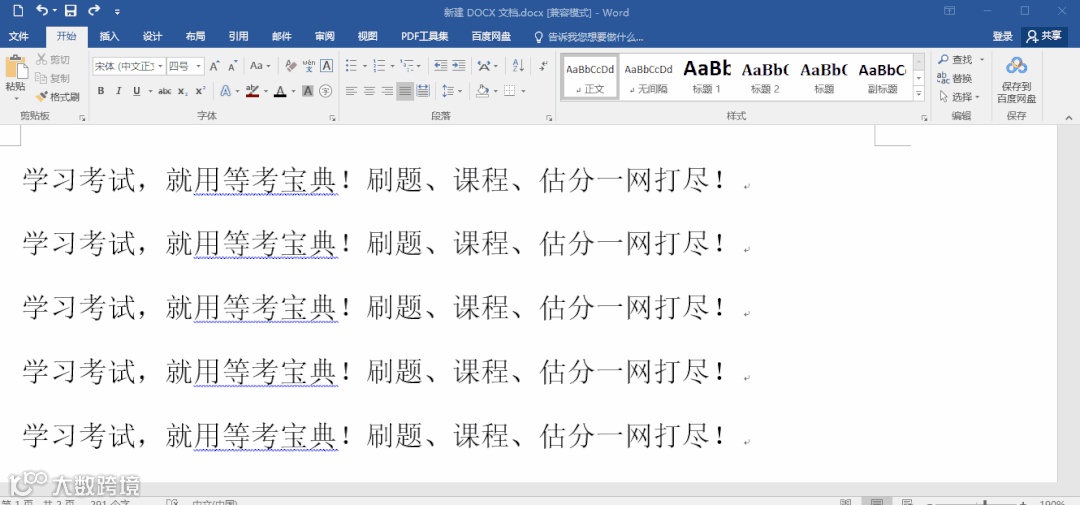Toggle justify alignment
This screenshot has width=1080, height=505.
(x=405, y=91)
